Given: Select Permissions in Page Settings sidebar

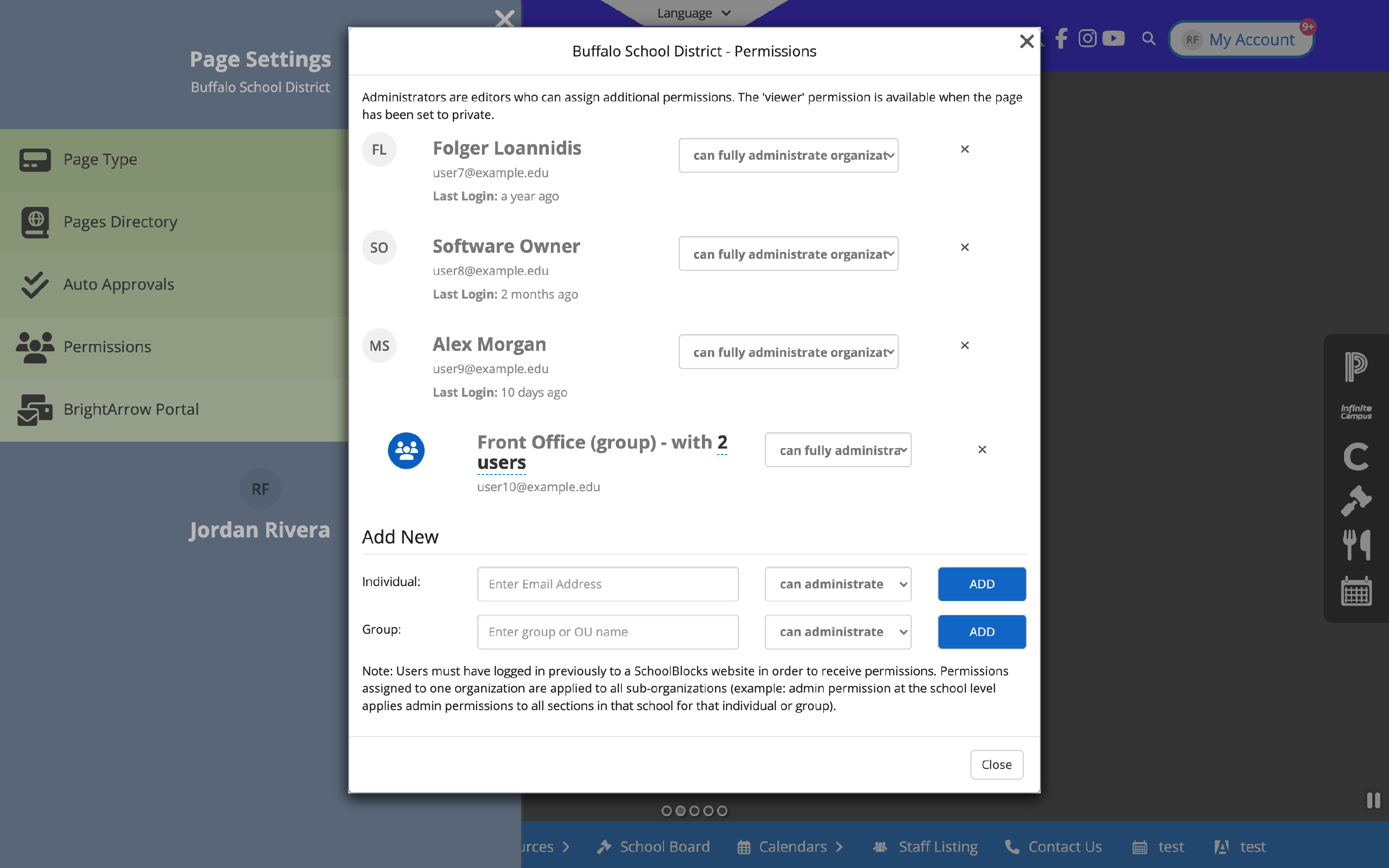Looking at the screenshot, I should [x=174, y=347].
